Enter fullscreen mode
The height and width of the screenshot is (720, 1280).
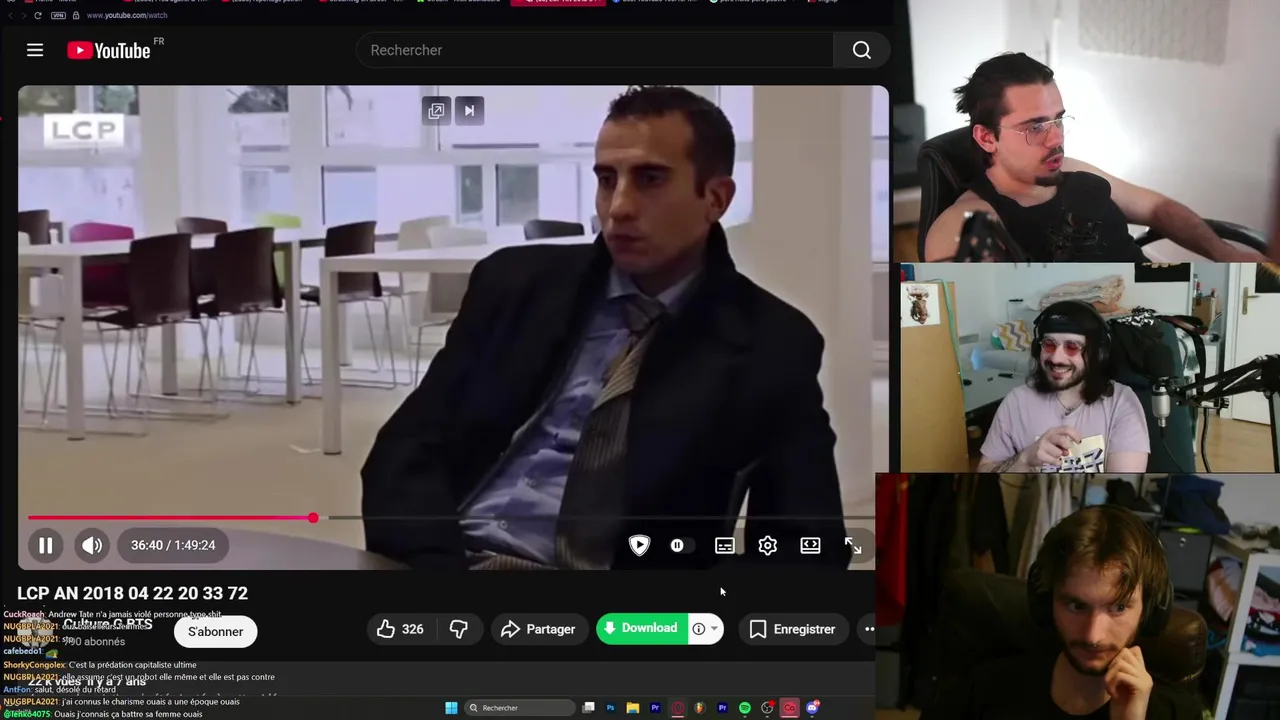coord(853,545)
